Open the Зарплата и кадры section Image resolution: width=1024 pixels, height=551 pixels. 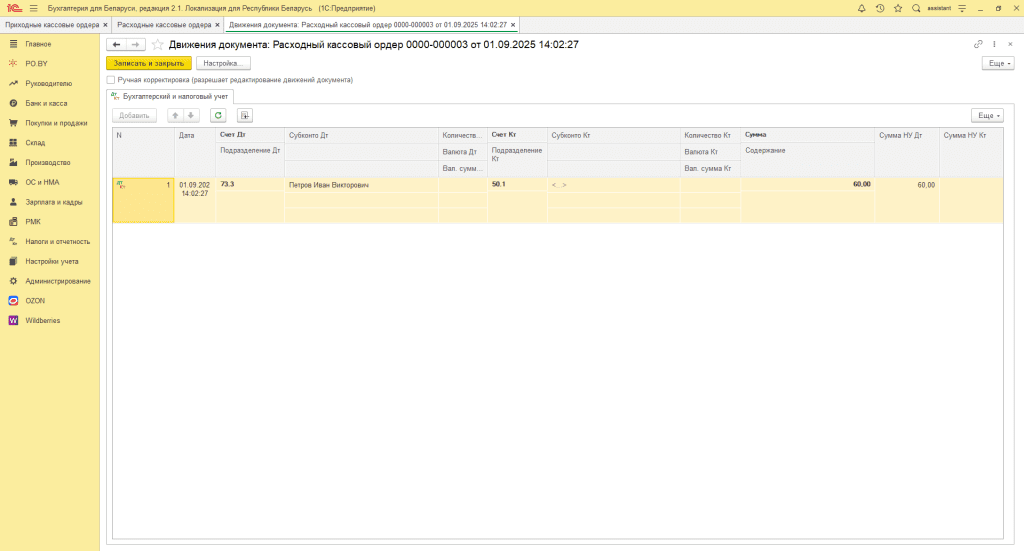53,202
